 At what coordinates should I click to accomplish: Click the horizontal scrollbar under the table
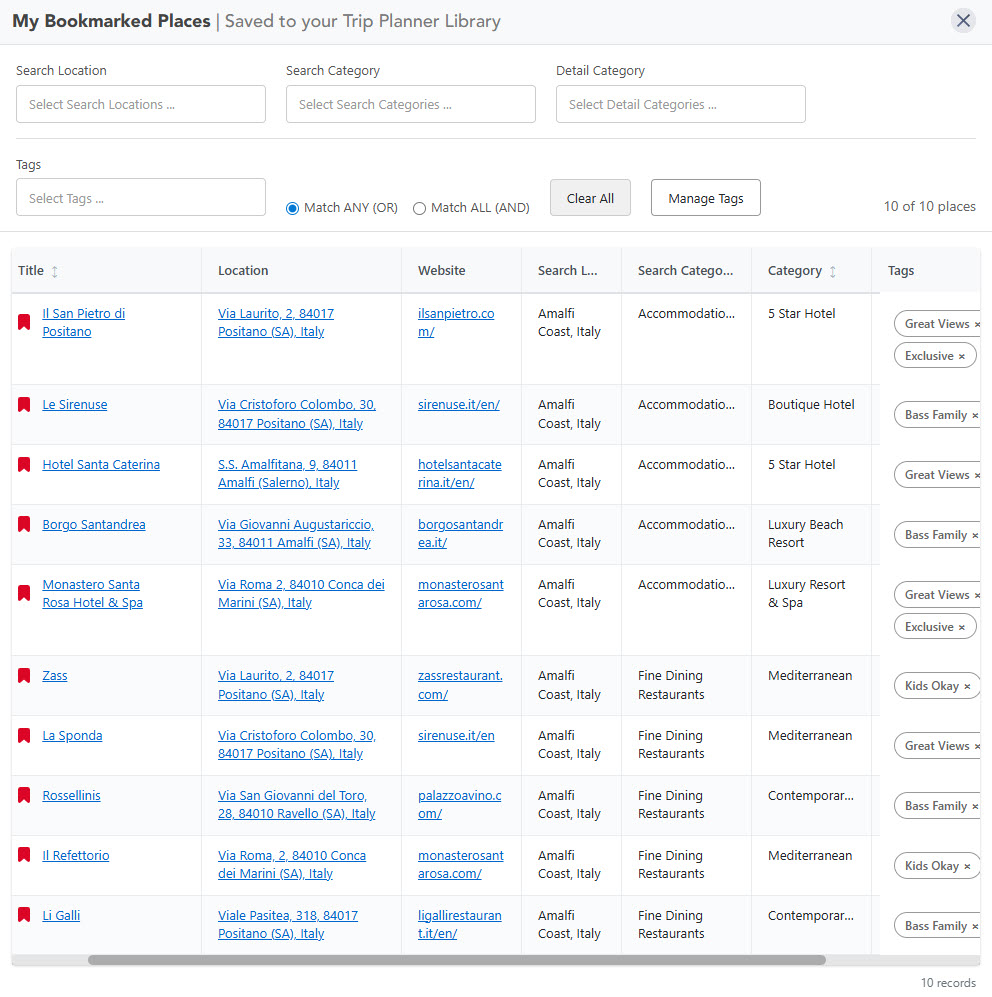click(456, 960)
